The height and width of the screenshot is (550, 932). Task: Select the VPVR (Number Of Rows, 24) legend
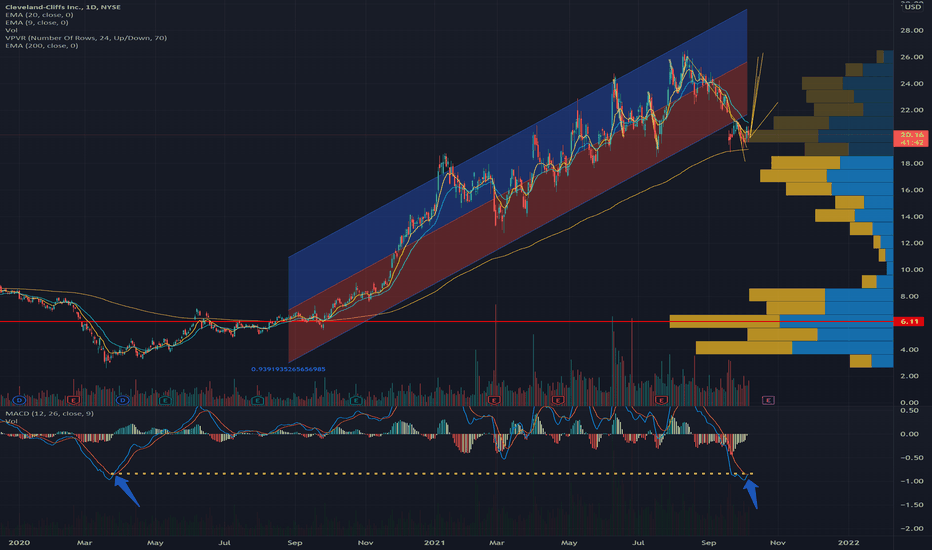tap(86, 38)
